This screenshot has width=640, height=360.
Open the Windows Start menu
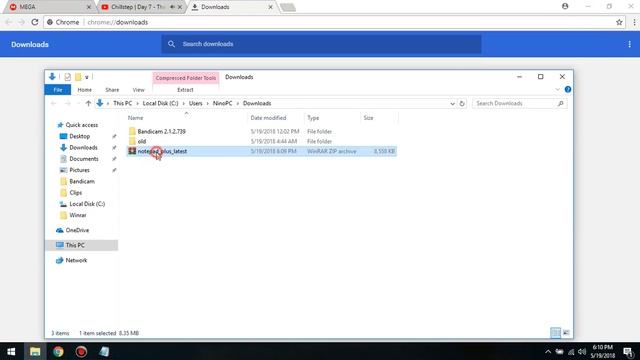(x=11, y=351)
